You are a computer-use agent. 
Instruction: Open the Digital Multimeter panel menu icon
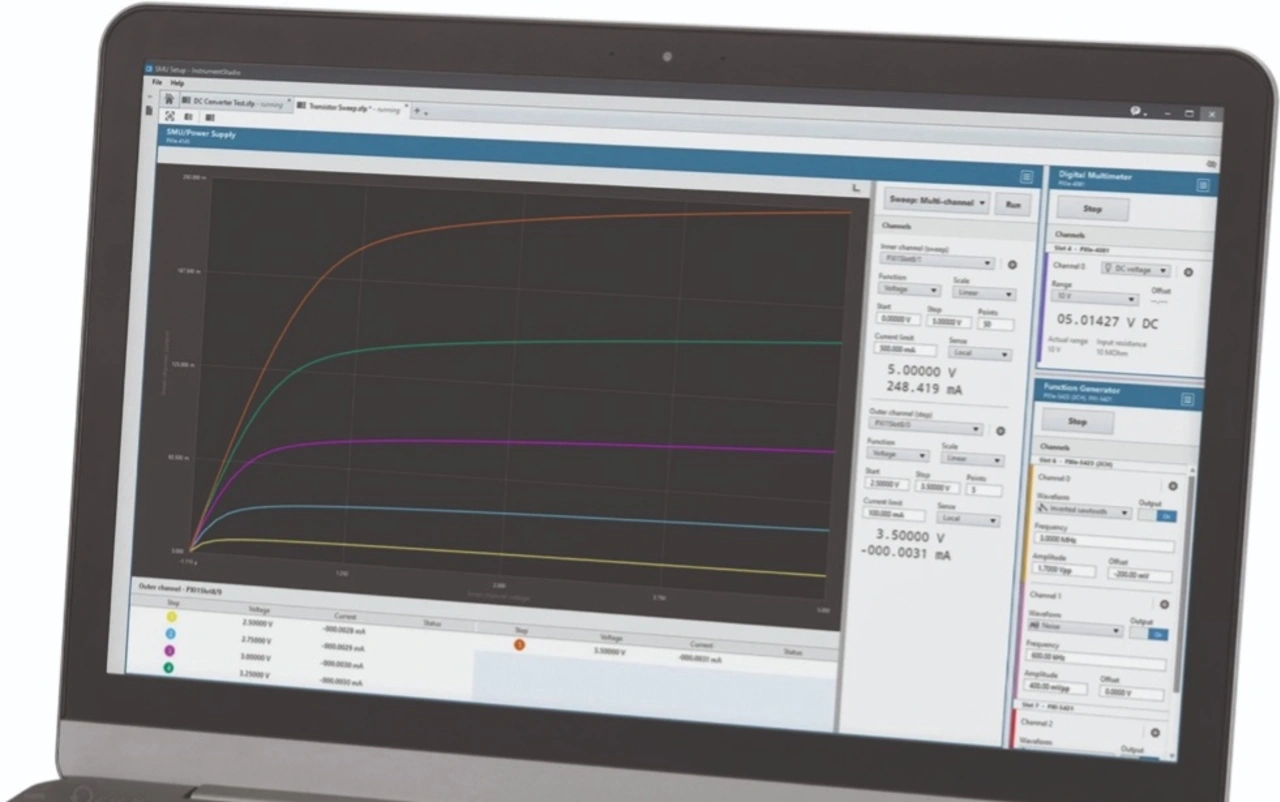coord(1202,185)
